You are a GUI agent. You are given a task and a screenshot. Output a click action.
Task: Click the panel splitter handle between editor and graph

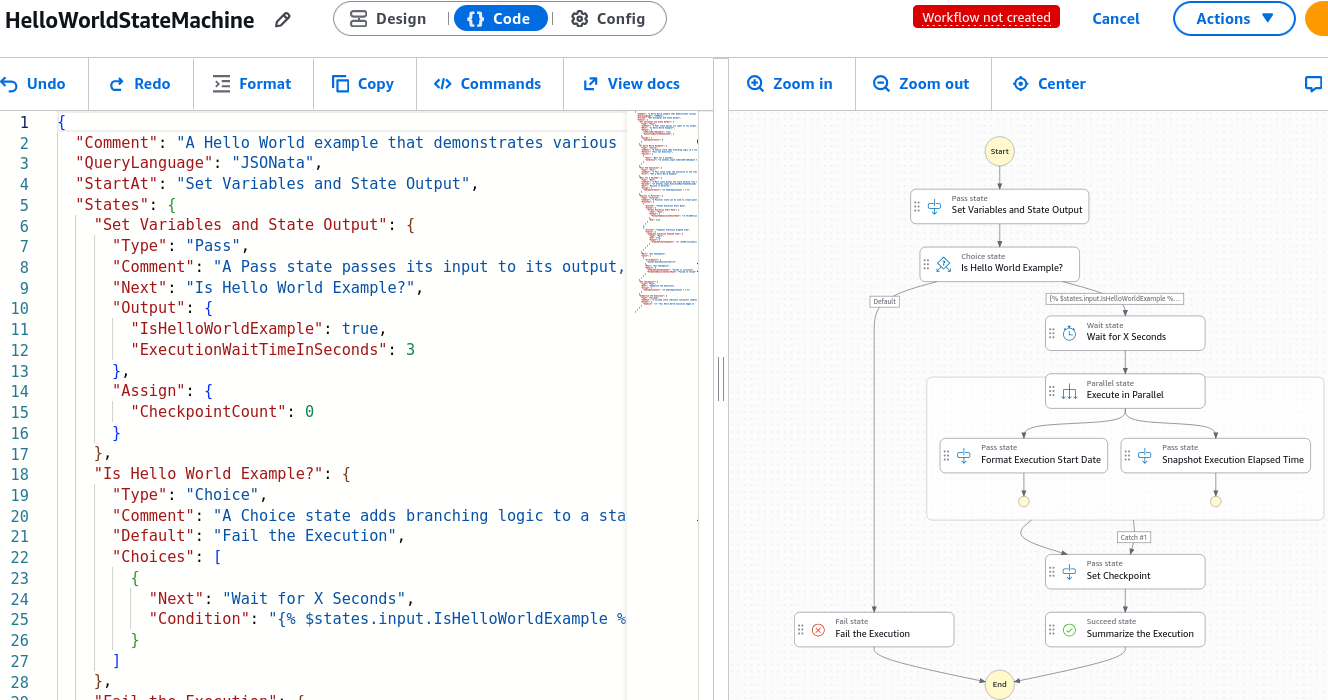[720, 379]
